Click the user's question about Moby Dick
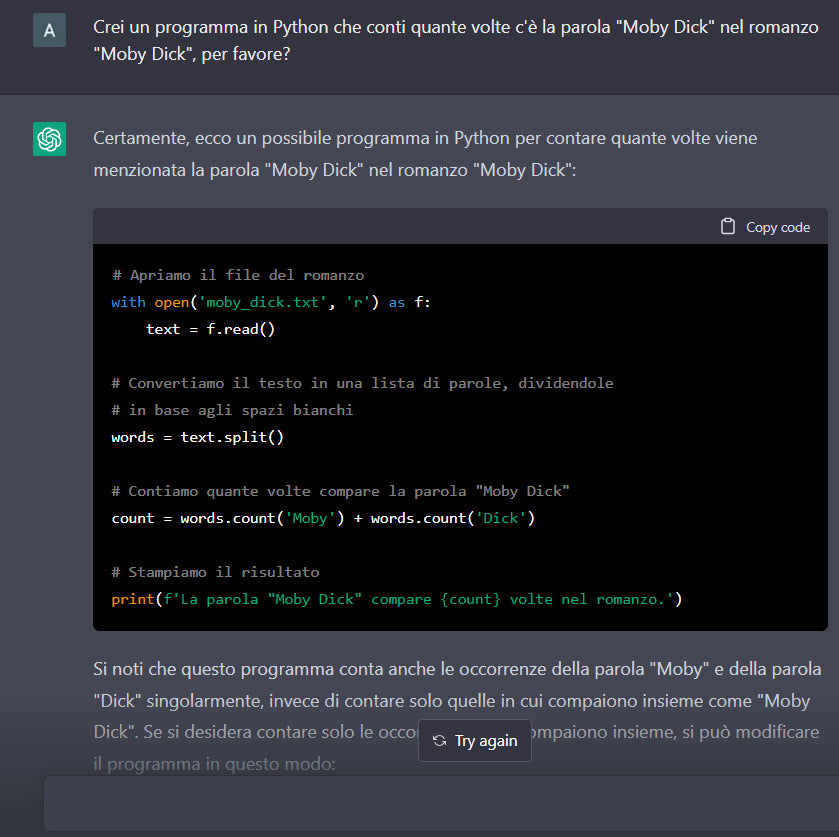Viewport: 839px width, 837px height. coord(457,40)
